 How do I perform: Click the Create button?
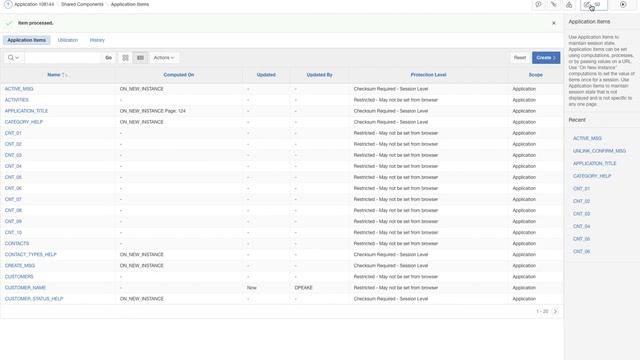[546, 58]
